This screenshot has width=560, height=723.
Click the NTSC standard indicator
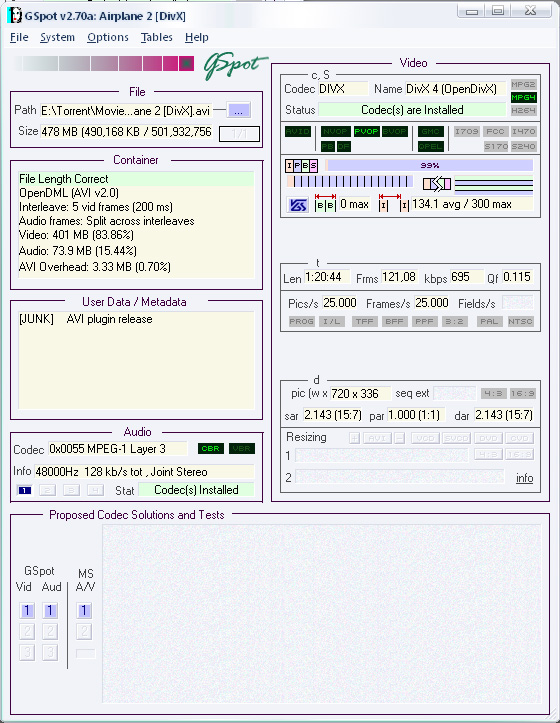tap(520, 321)
